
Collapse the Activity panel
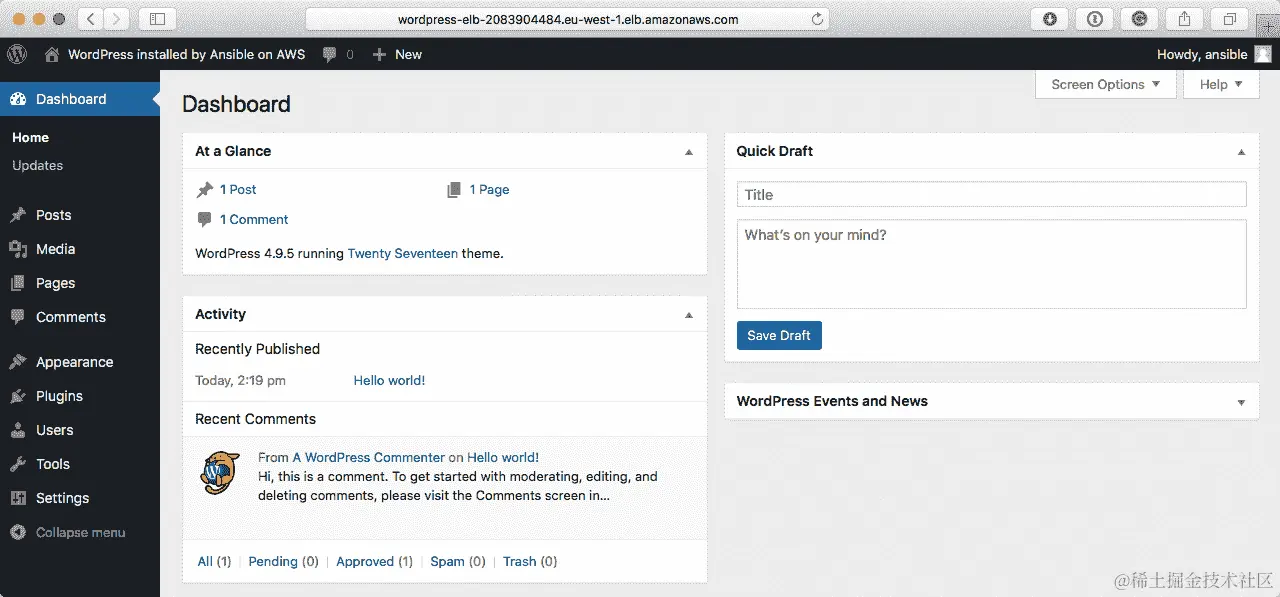point(688,315)
